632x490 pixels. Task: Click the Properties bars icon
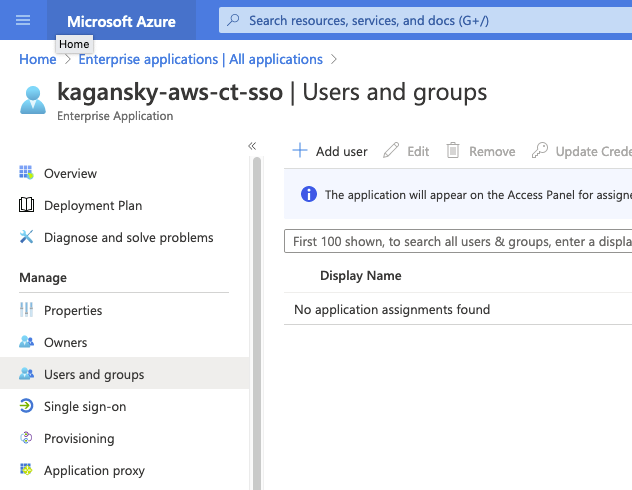pos(27,310)
